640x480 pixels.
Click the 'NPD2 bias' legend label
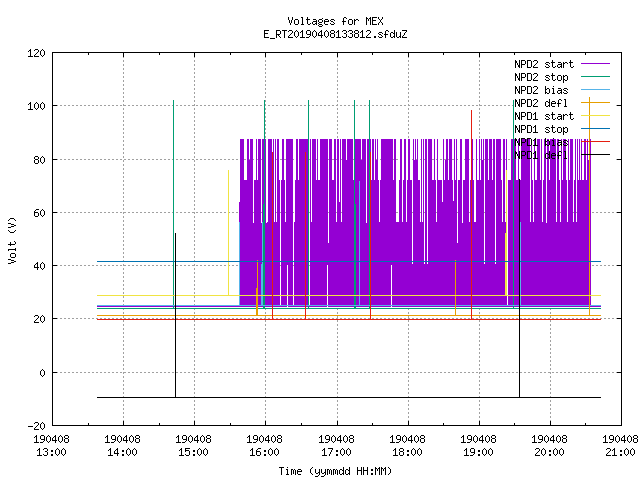pos(541,90)
